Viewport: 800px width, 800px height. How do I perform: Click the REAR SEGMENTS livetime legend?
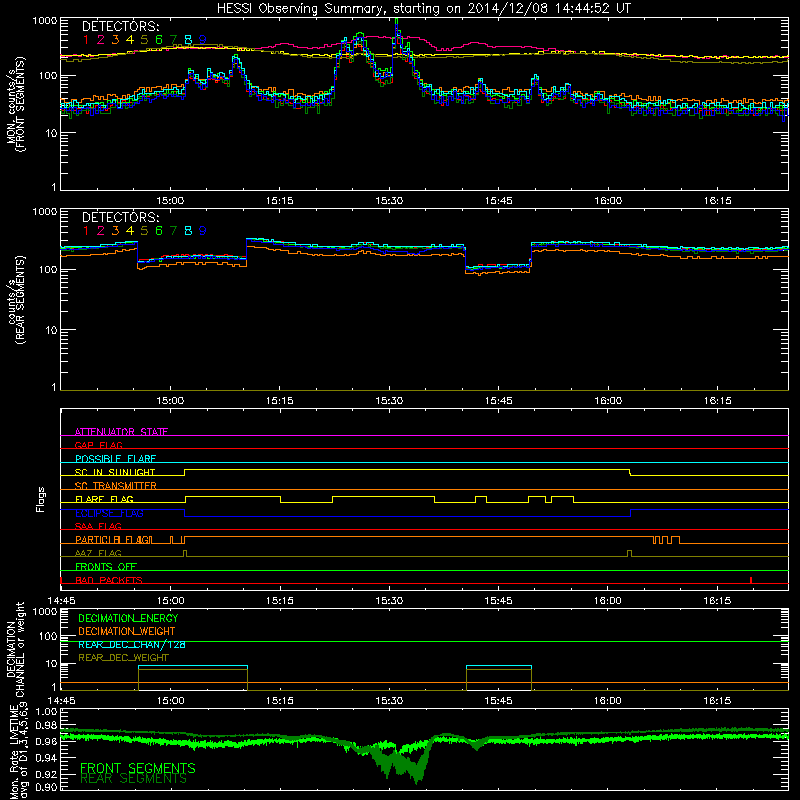pos(133,779)
